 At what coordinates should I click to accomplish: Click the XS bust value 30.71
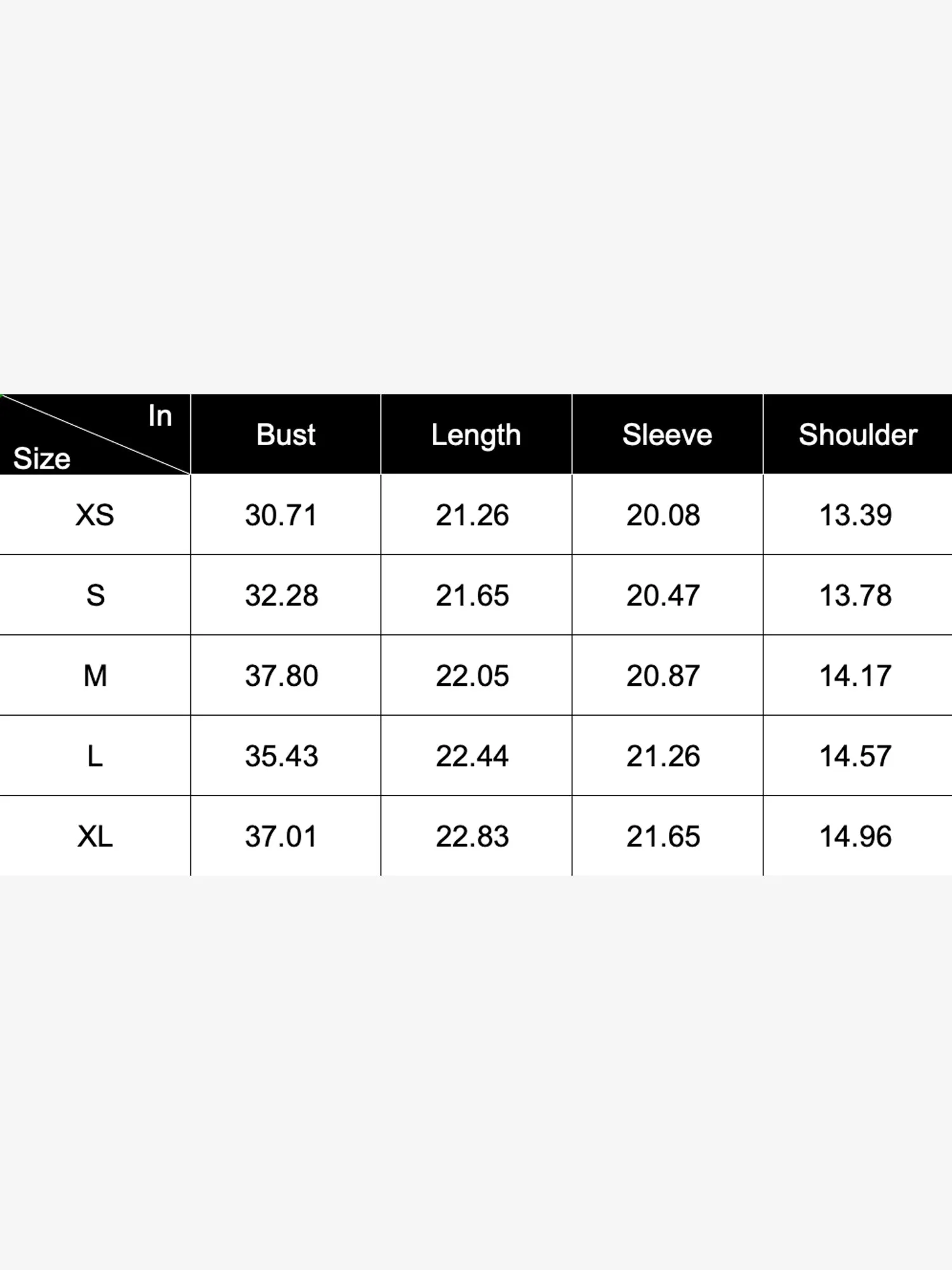click(281, 515)
